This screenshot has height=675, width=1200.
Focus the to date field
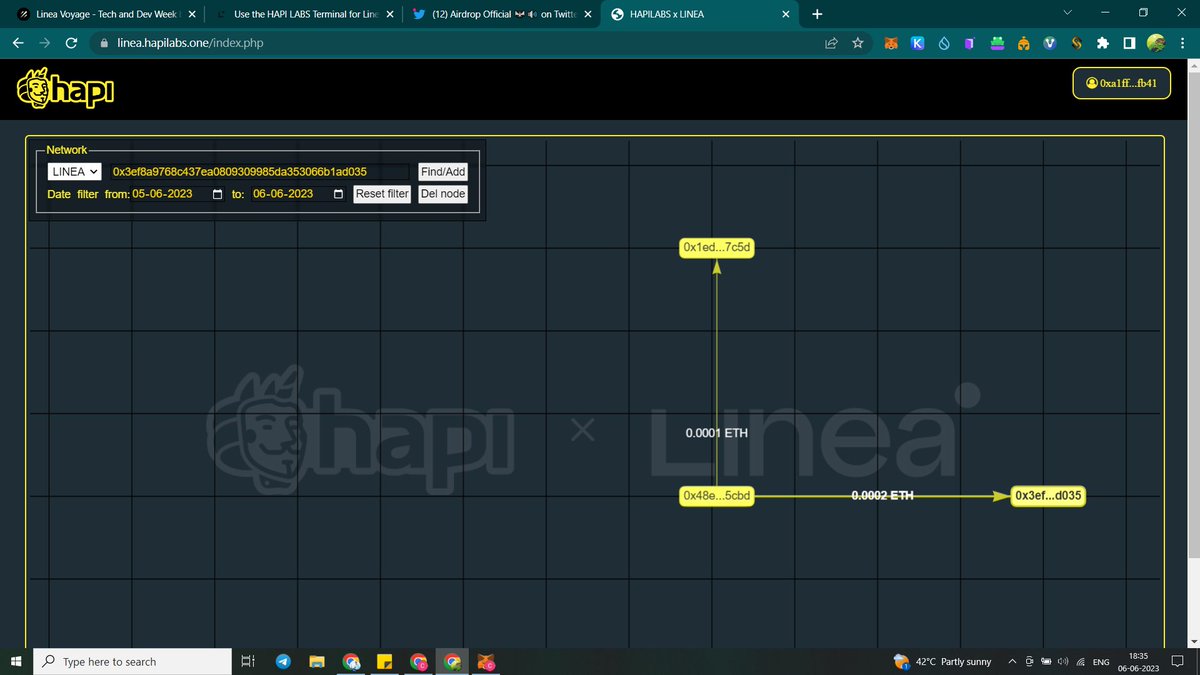click(298, 194)
